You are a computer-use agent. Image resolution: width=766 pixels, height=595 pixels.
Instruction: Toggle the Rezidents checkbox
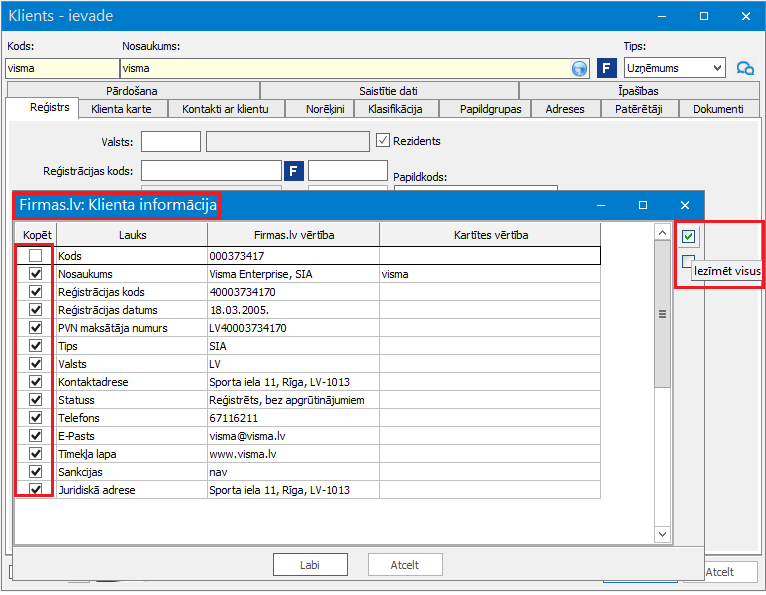[383, 141]
